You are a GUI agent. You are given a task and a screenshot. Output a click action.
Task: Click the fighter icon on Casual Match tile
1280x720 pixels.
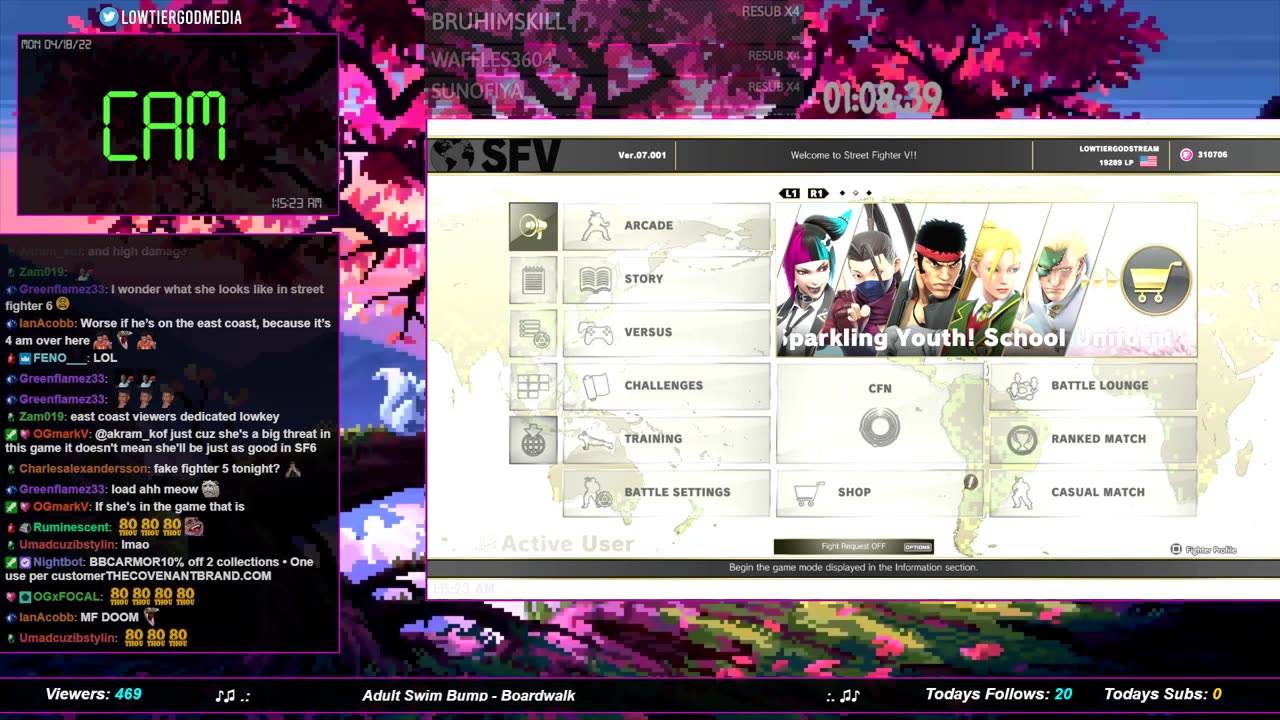click(1022, 493)
